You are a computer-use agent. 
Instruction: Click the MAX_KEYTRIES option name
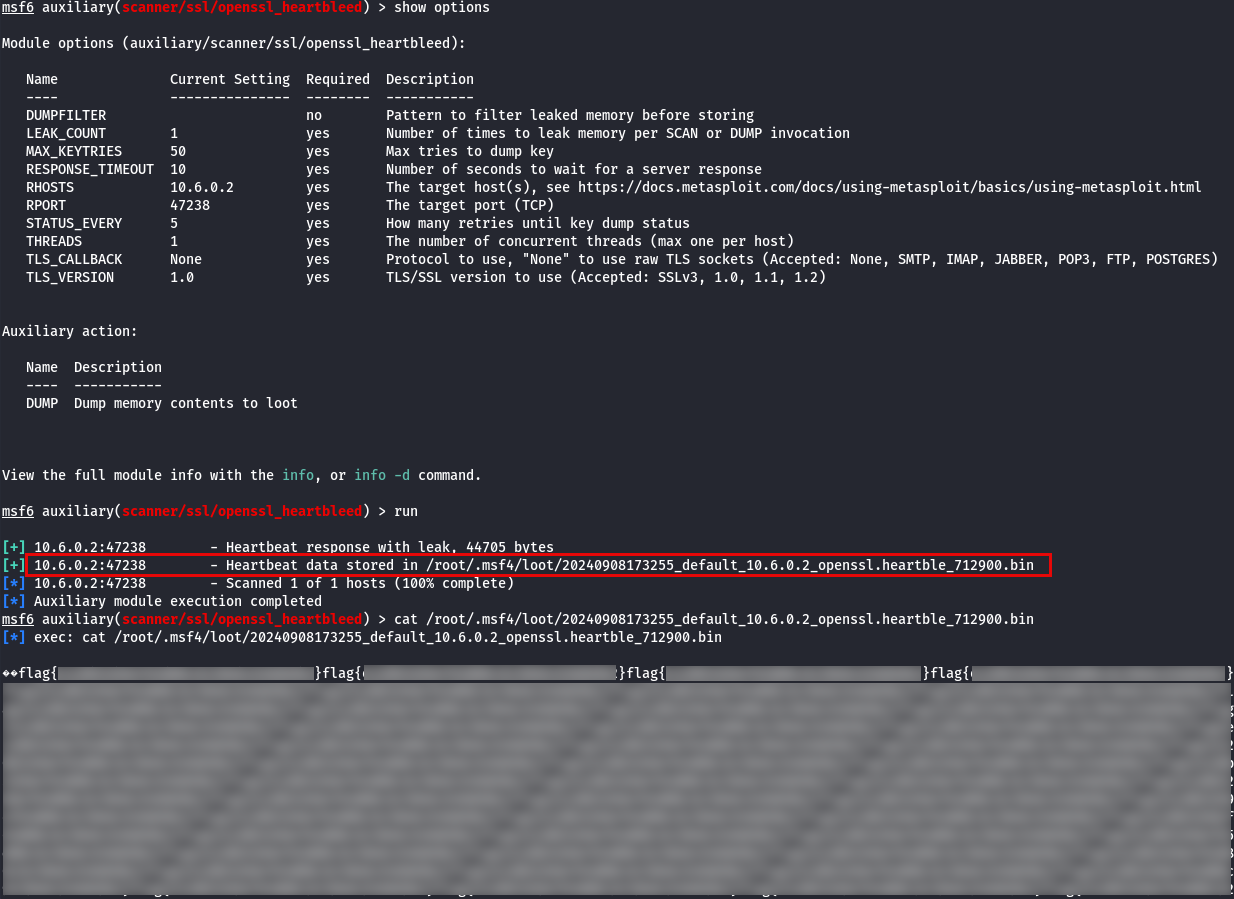click(x=74, y=151)
